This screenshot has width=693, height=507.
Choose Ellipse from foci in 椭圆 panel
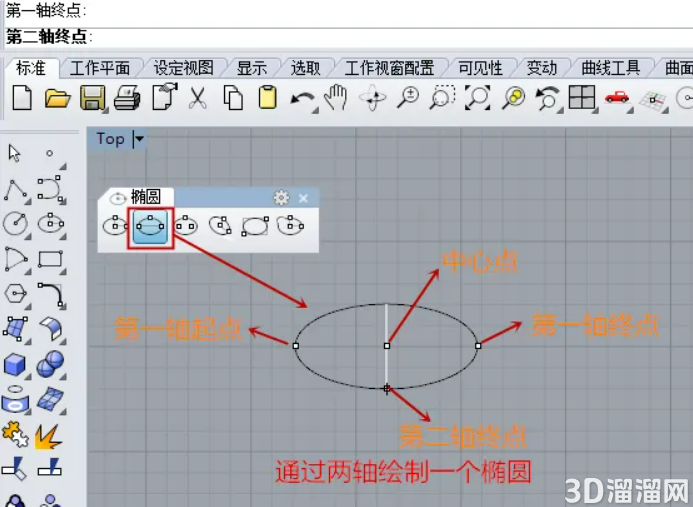coord(186,226)
